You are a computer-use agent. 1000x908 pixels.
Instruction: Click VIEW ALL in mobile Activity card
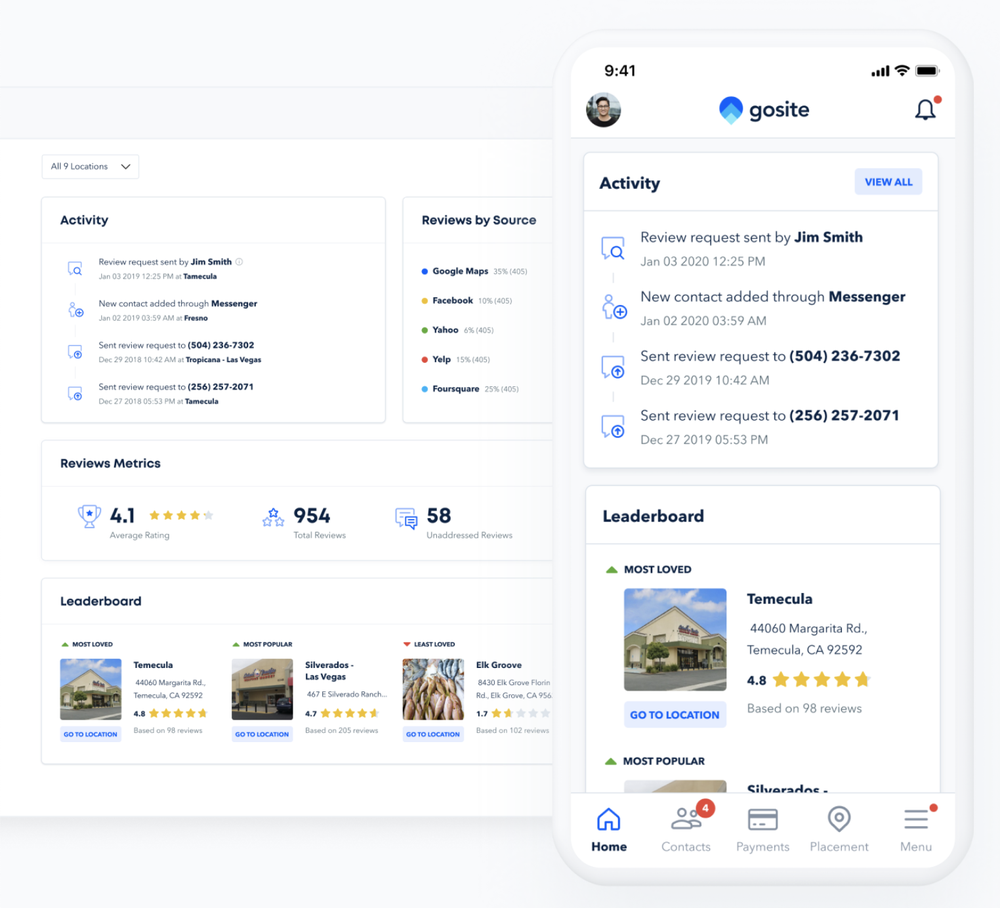[x=888, y=182]
